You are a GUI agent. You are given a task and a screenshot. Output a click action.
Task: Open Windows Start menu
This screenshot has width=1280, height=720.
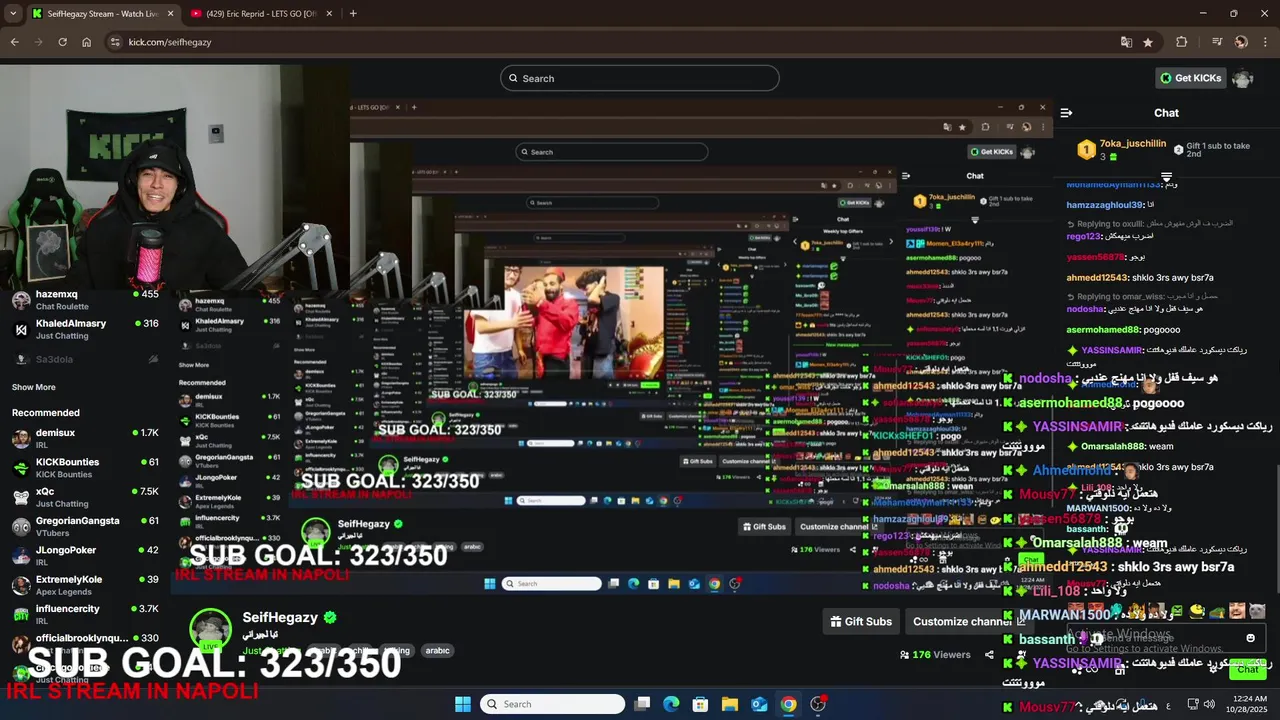tap(463, 704)
